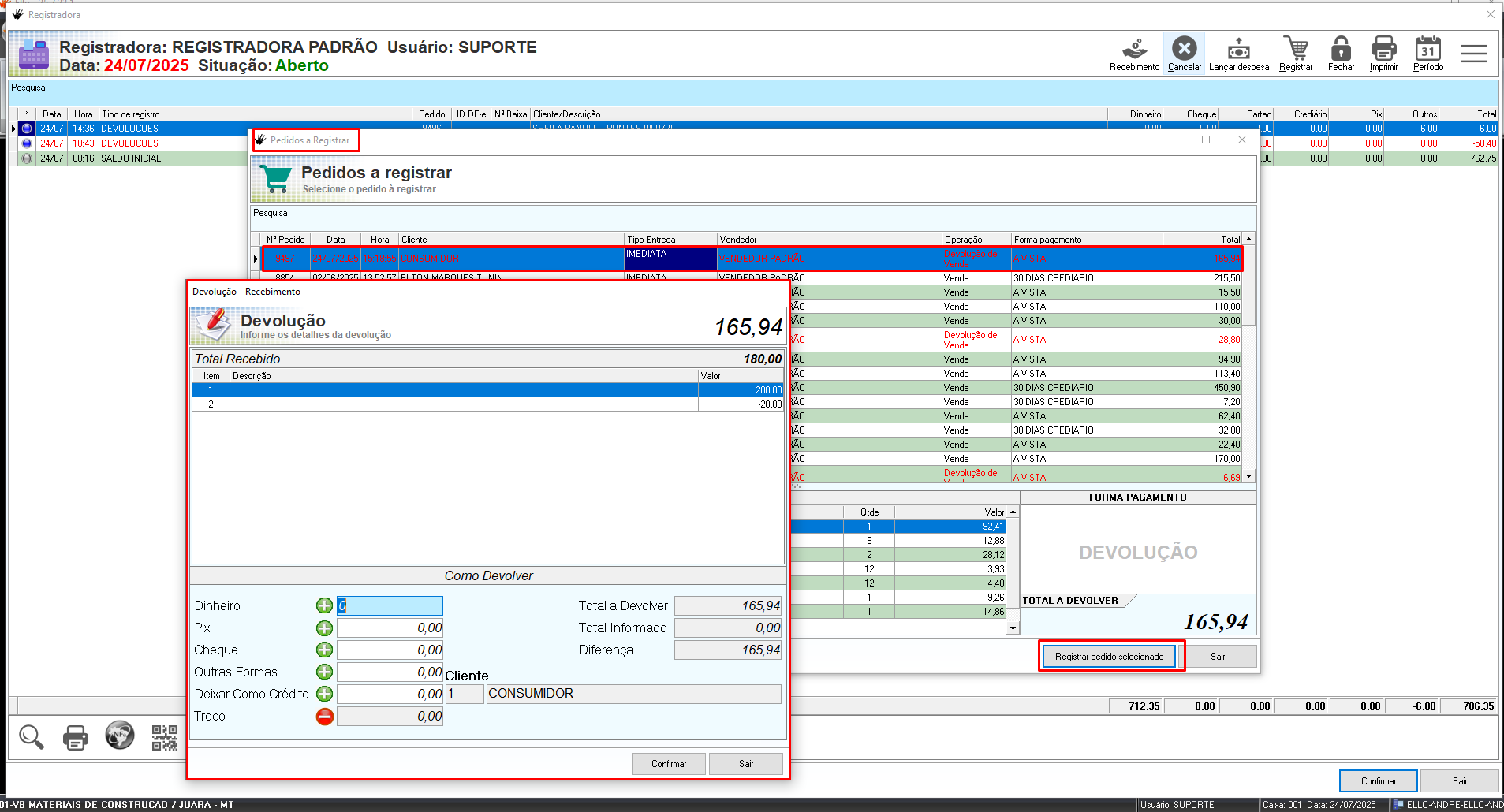The height and width of the screenshot is (812, 1504).
Task: Click status icon of 14:36 DEVOLUCOES row
Action: click(x=27, y=129)
